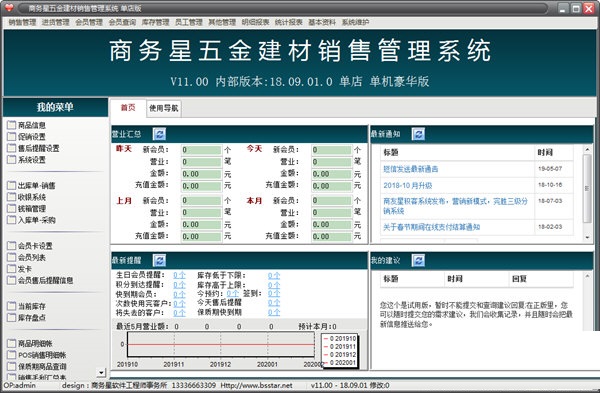The height and width of the screenshot is (393, 600).
Task: Open 促销设置 icon in My Menu
Action: click(12, 136)
